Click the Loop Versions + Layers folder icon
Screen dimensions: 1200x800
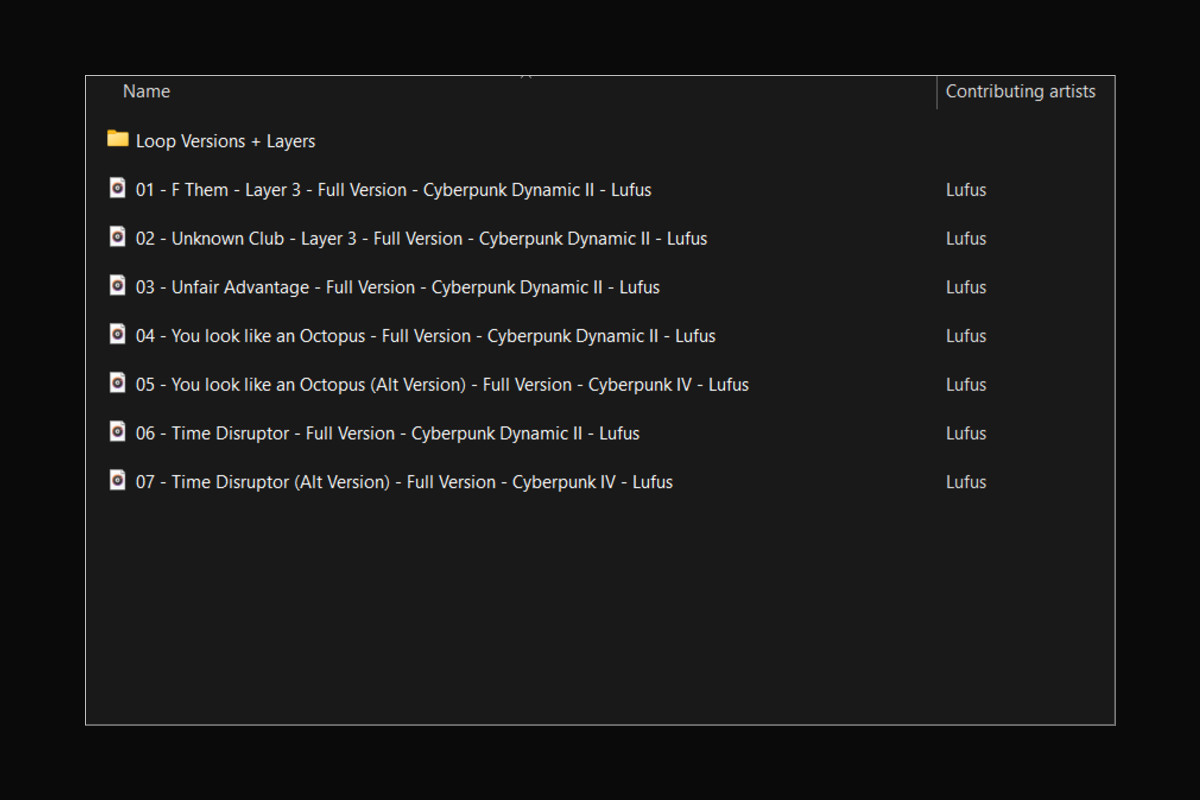[118, 139]
